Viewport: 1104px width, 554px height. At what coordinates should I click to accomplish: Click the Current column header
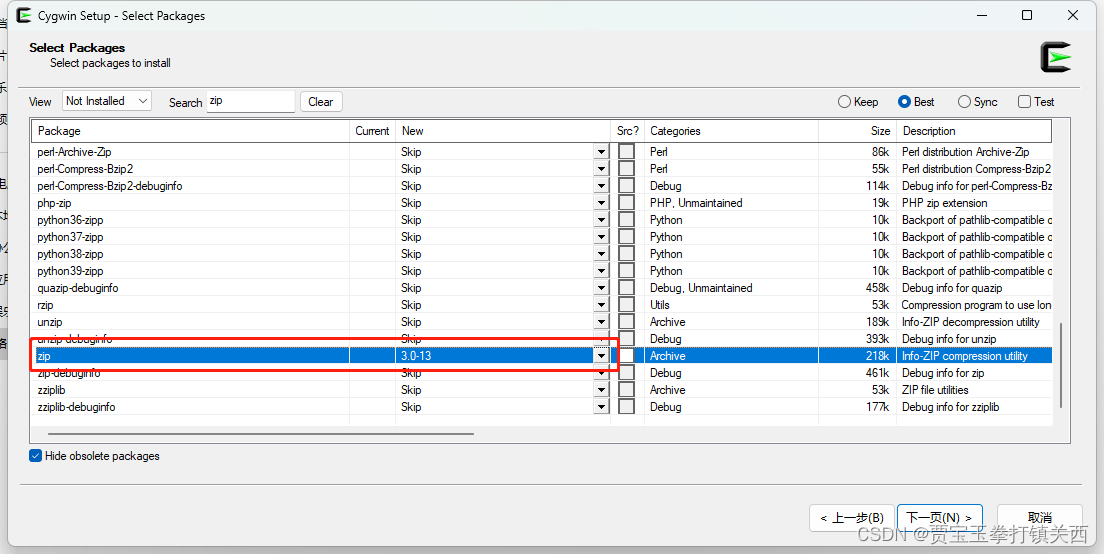click(x=372, y=131)
